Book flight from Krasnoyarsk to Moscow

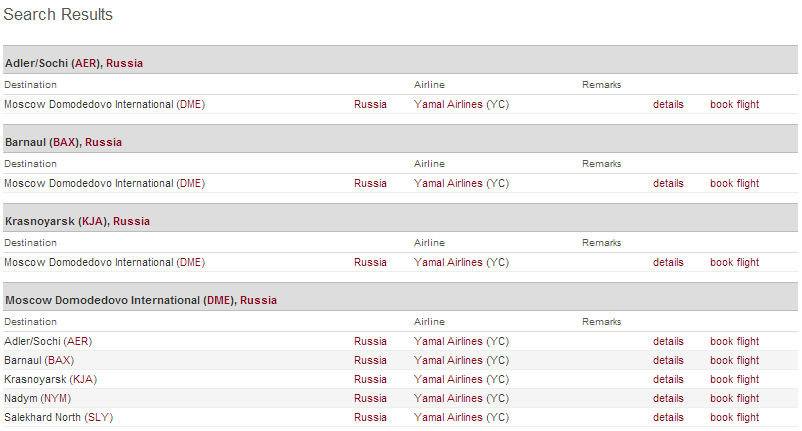point(734,262)
